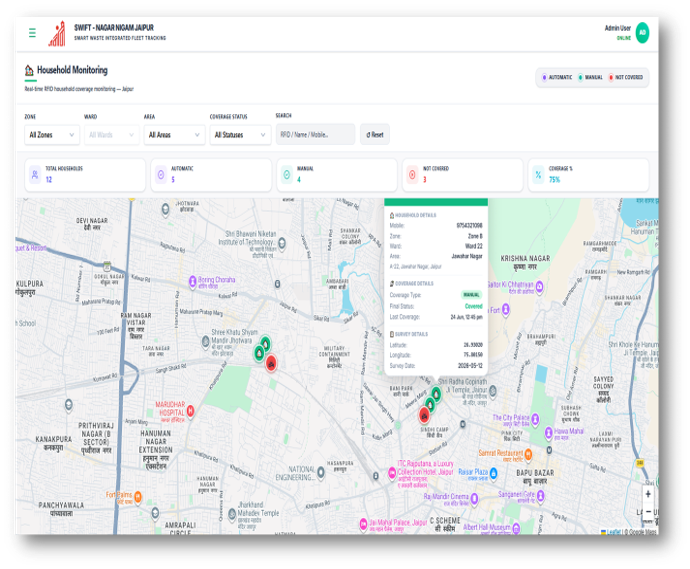
Task: Select the red household marker near Sindhi Camp
Action: coord(424,415)
